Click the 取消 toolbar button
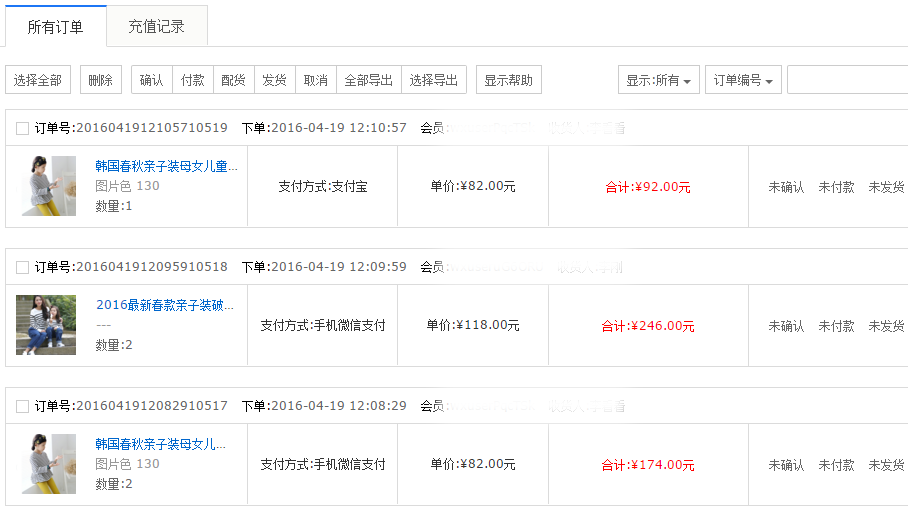Image resolution: width=908 pixels, height=512 pixels. click(x=315, y=80)
